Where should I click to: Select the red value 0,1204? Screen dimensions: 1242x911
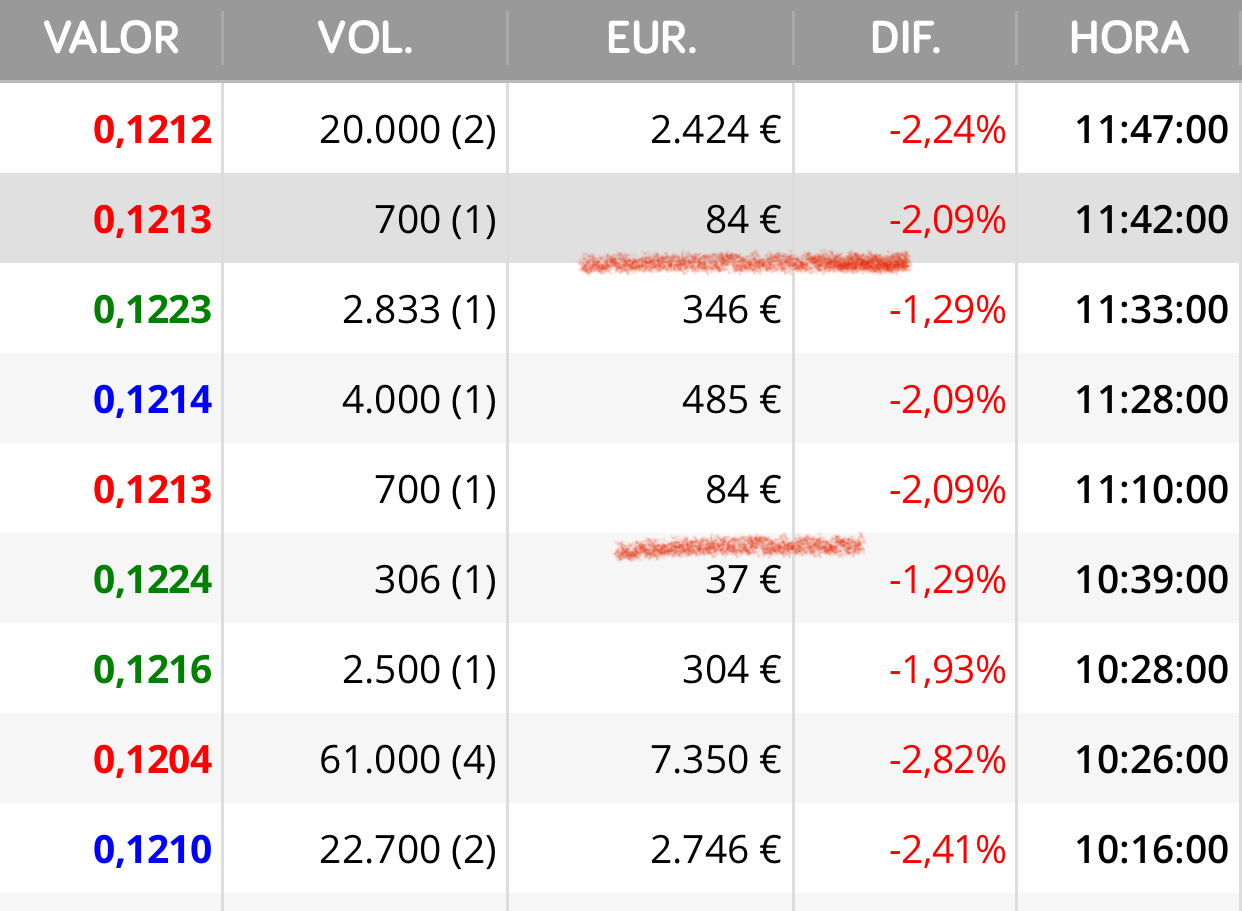[x=153, y=760]
